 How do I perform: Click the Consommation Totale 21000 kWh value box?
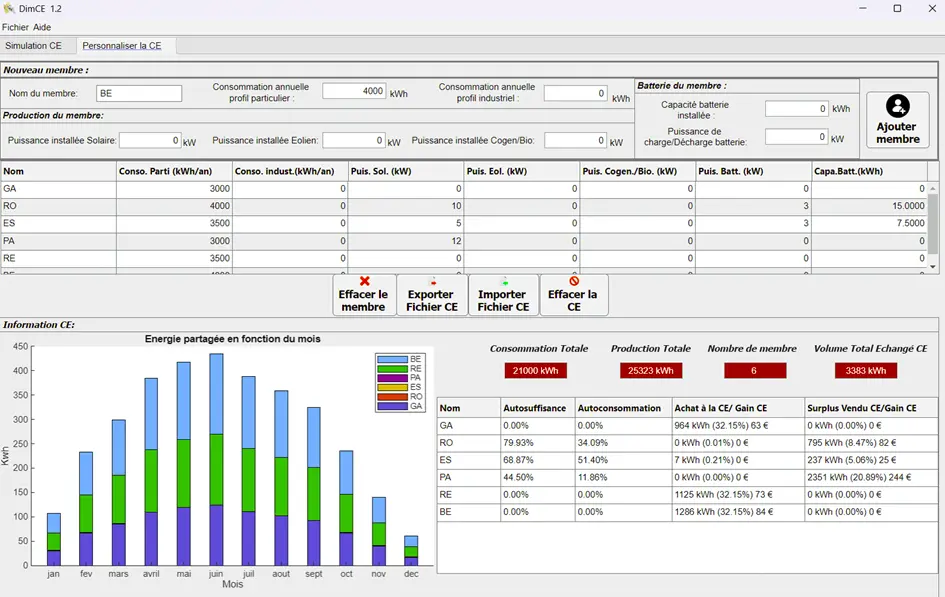click(x=536, y=371)
